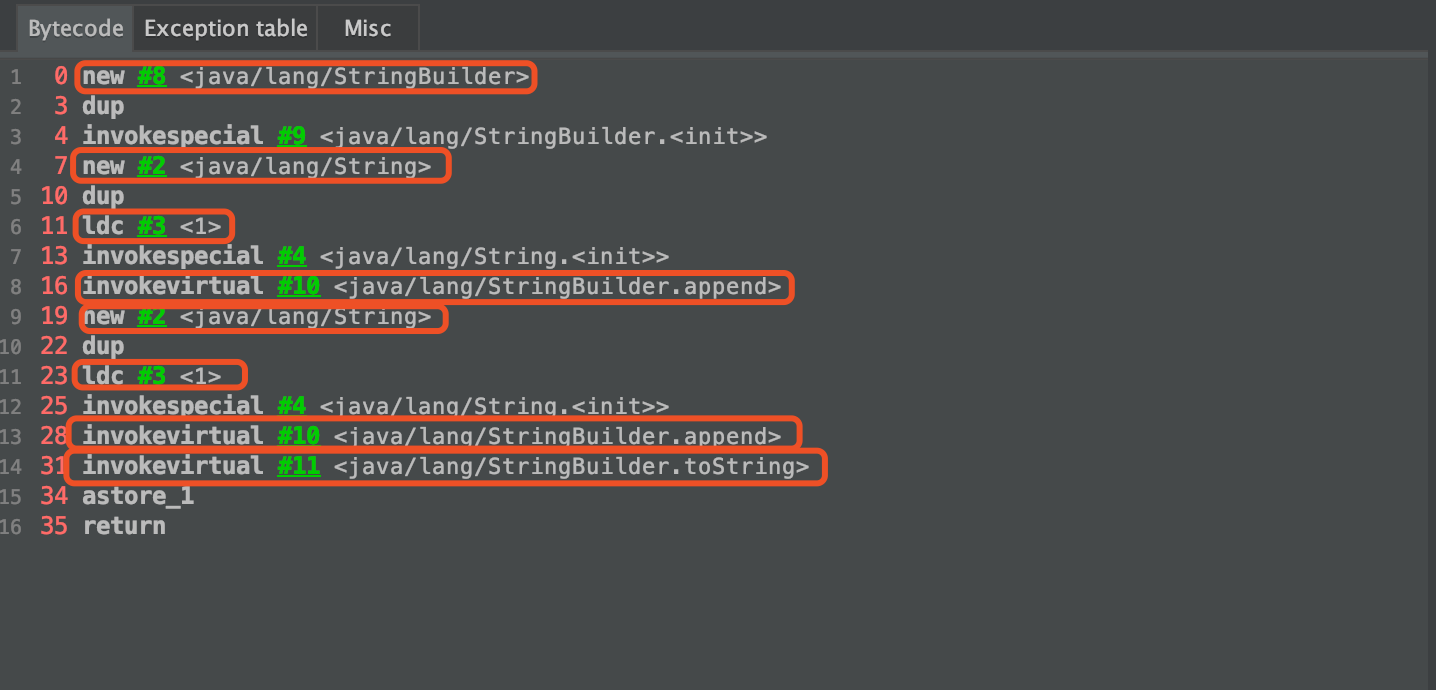
Task: Open #4 link at offset 25
Action: pos(291,406)
